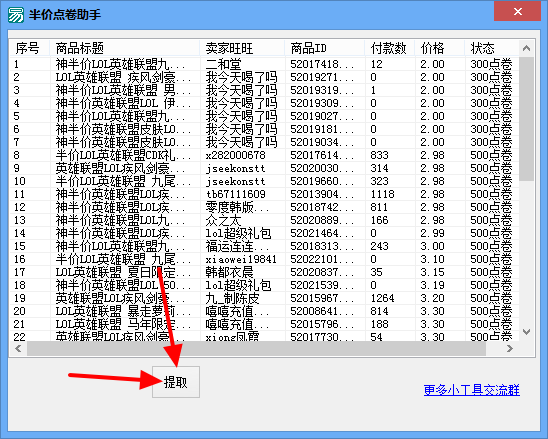Sort by the 付款数 column header
The height and width of the screenshot is (439, 548).
(390, 48)
